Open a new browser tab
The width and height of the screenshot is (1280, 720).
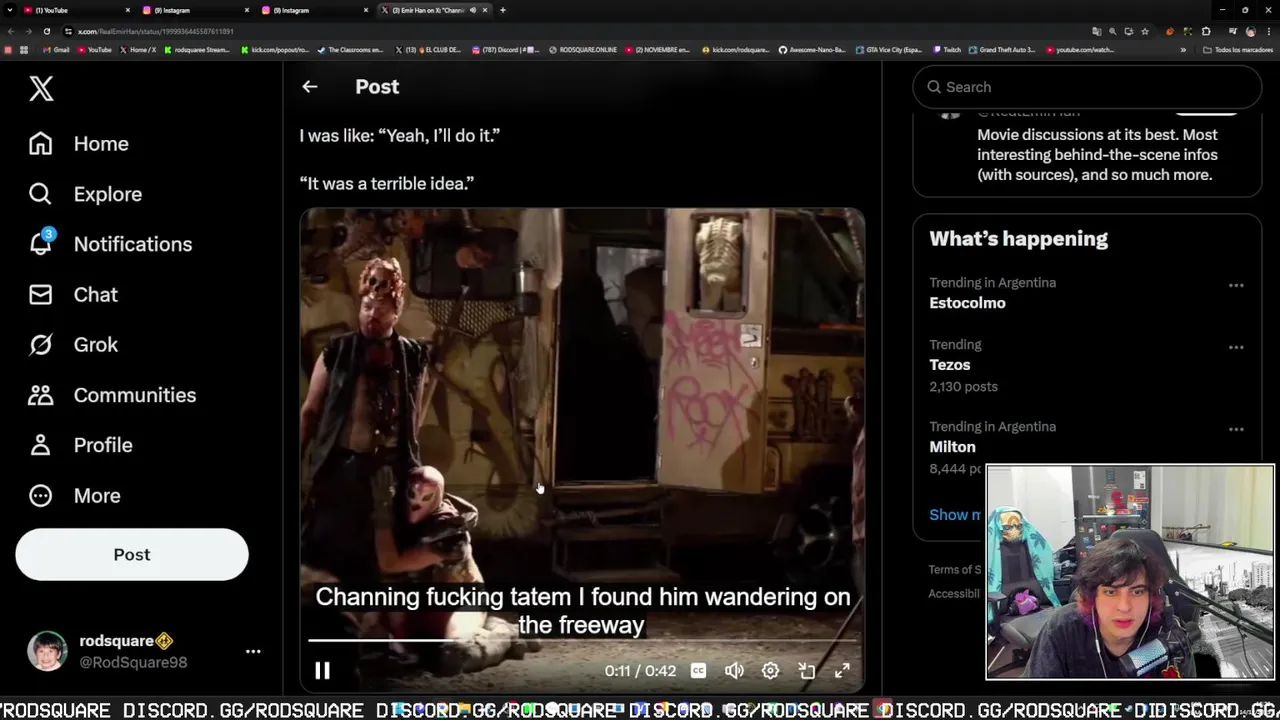(x=503, y=10)
